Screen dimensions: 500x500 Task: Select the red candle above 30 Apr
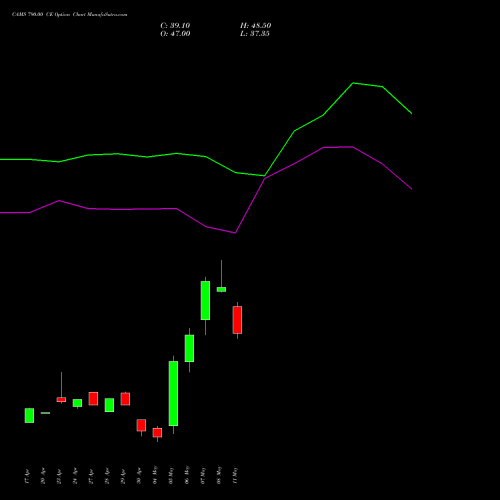[x=141, y=425]
